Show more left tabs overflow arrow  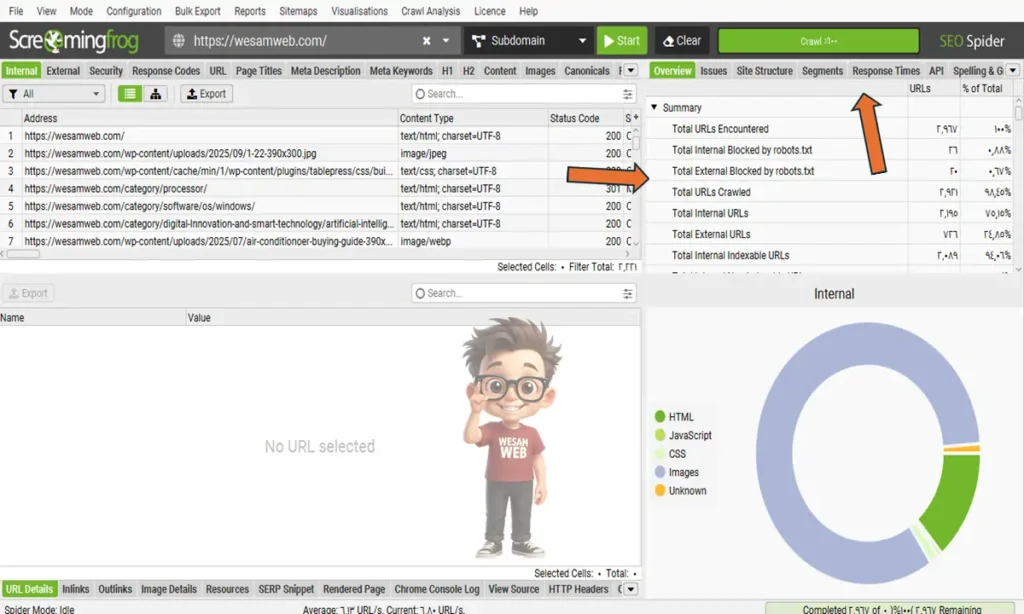[631, 71]
